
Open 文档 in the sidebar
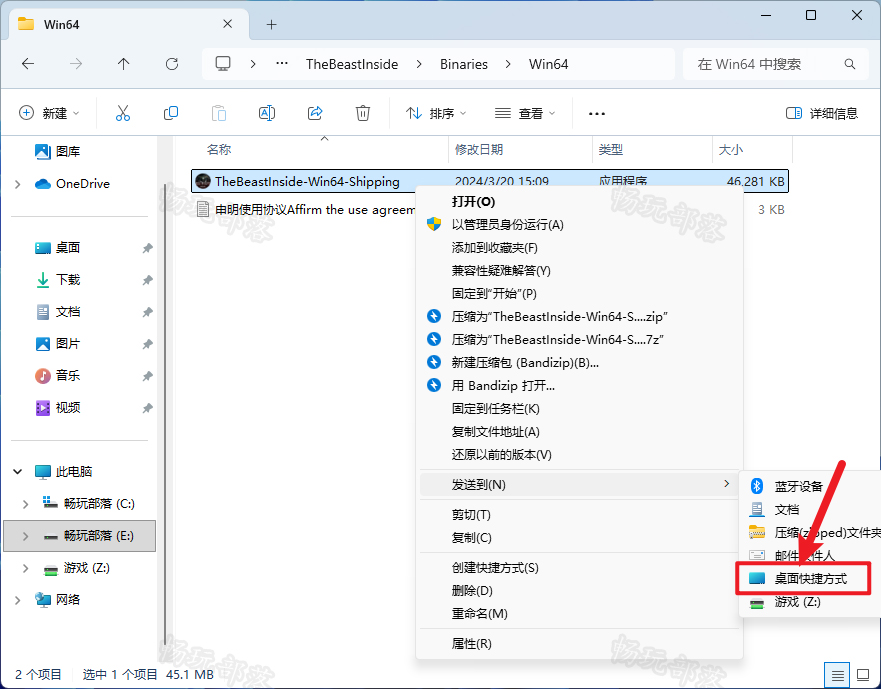pos(67,312)
